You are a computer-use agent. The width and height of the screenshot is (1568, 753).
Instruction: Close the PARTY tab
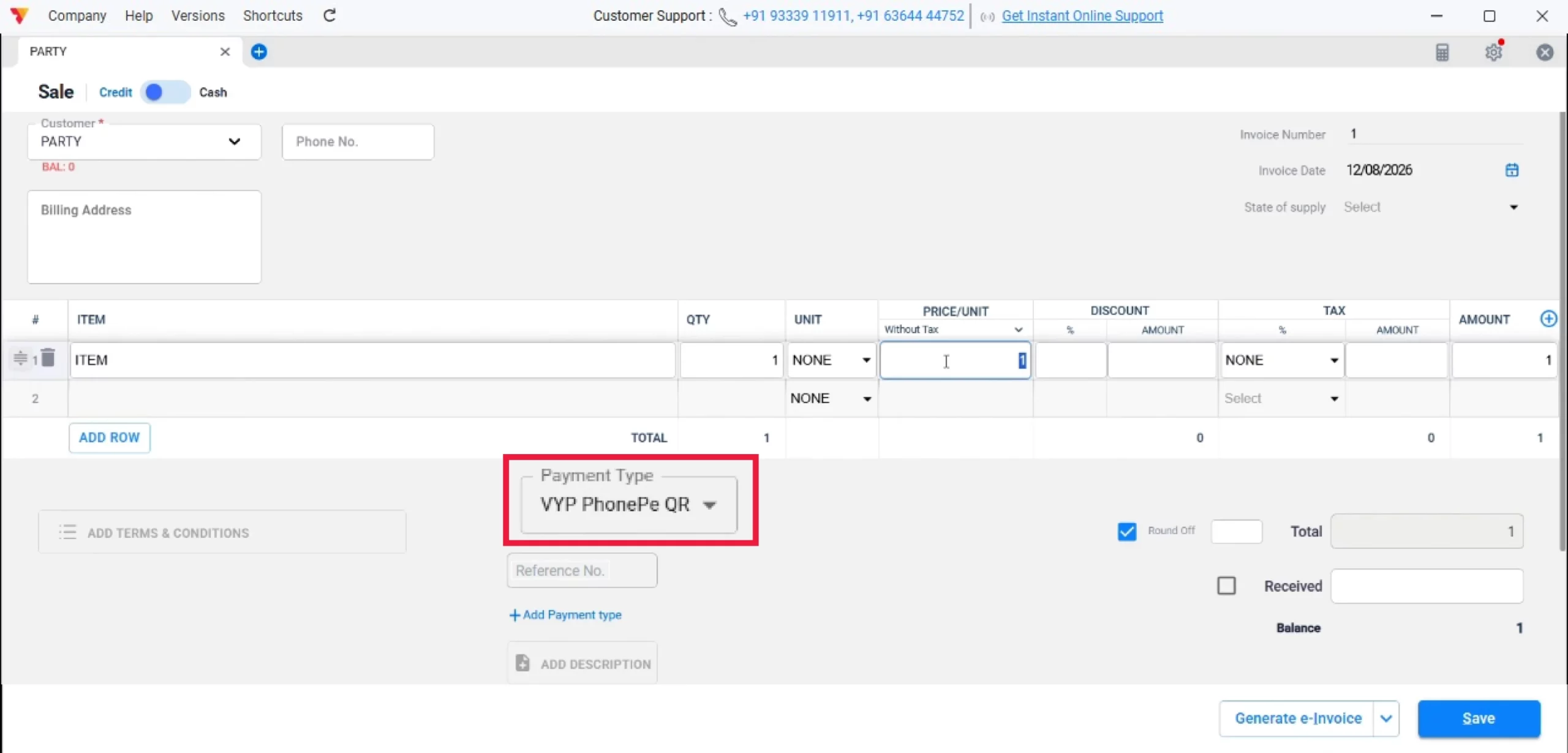(x=225, y=51)
